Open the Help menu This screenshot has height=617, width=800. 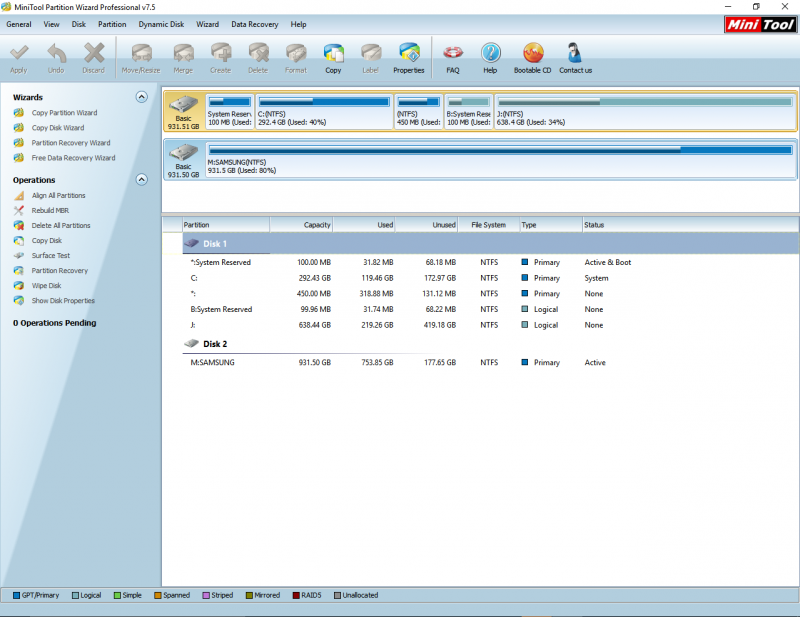pos(298,24)
